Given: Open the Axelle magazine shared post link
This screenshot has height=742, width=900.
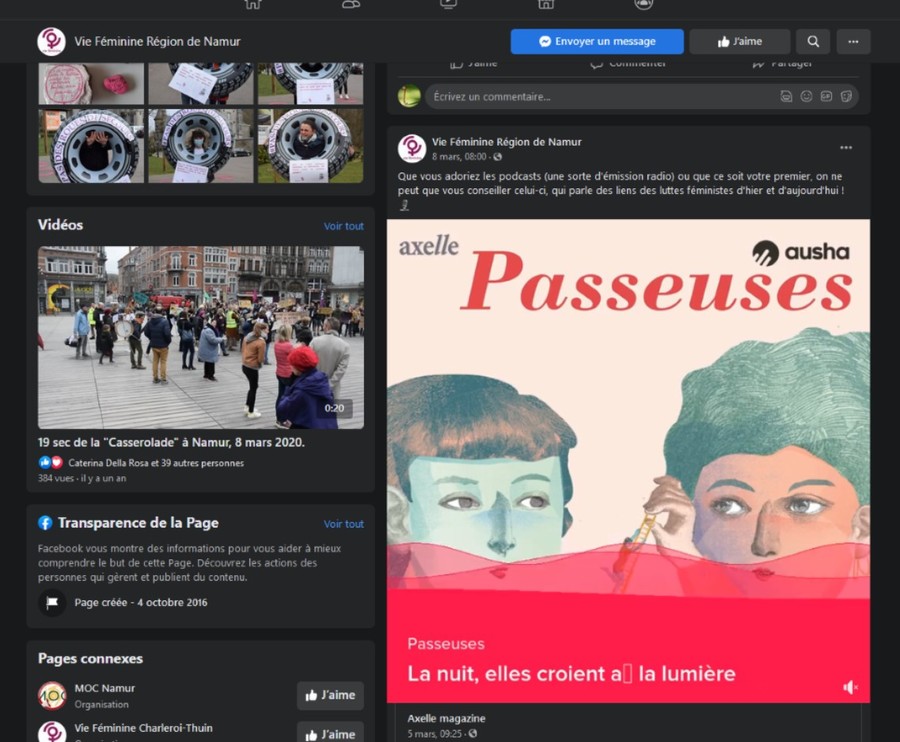Looking at the screenshot, I should [446, 718].
